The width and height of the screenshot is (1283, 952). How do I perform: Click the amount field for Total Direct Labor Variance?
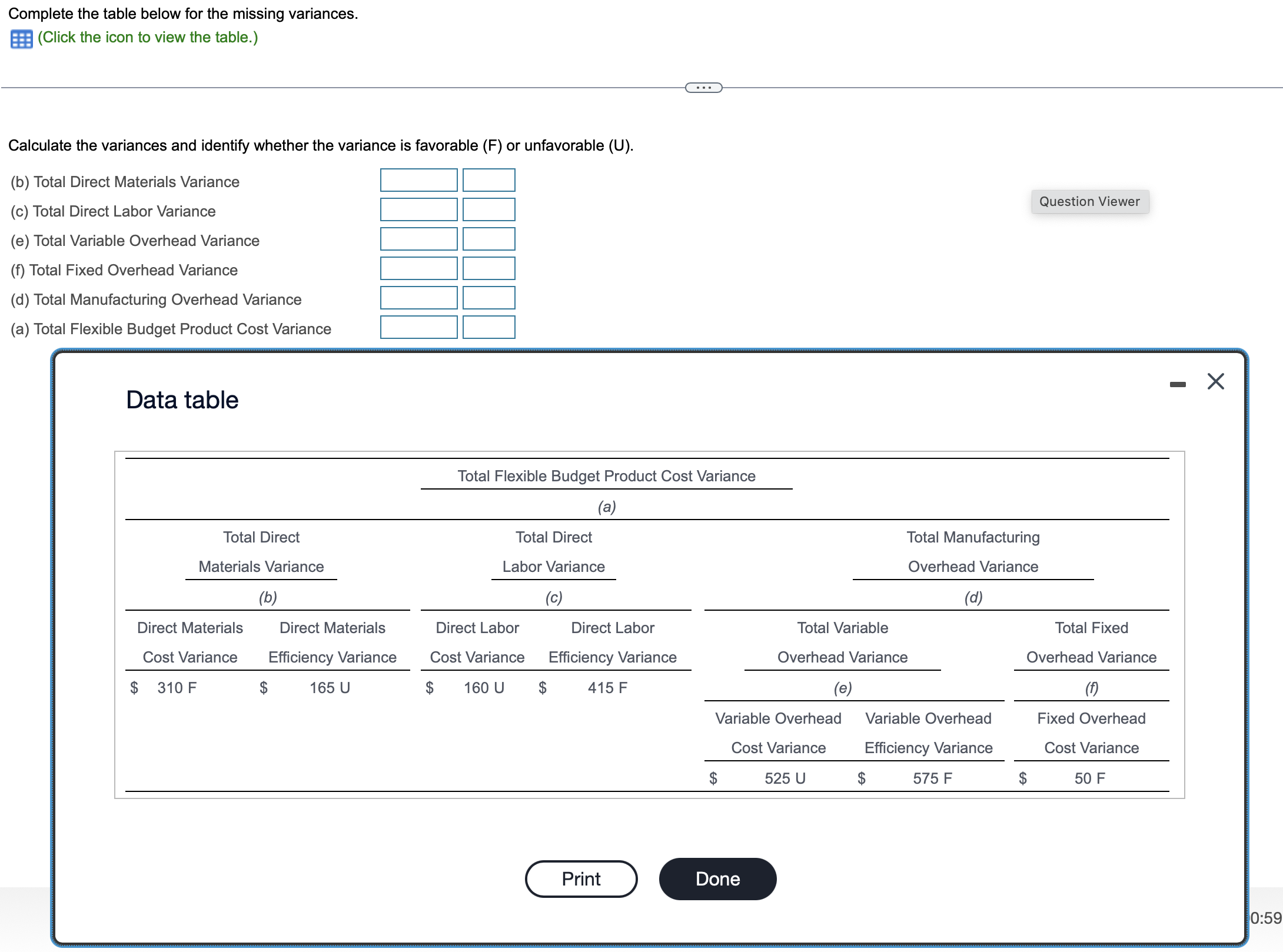tap(418, 209)
